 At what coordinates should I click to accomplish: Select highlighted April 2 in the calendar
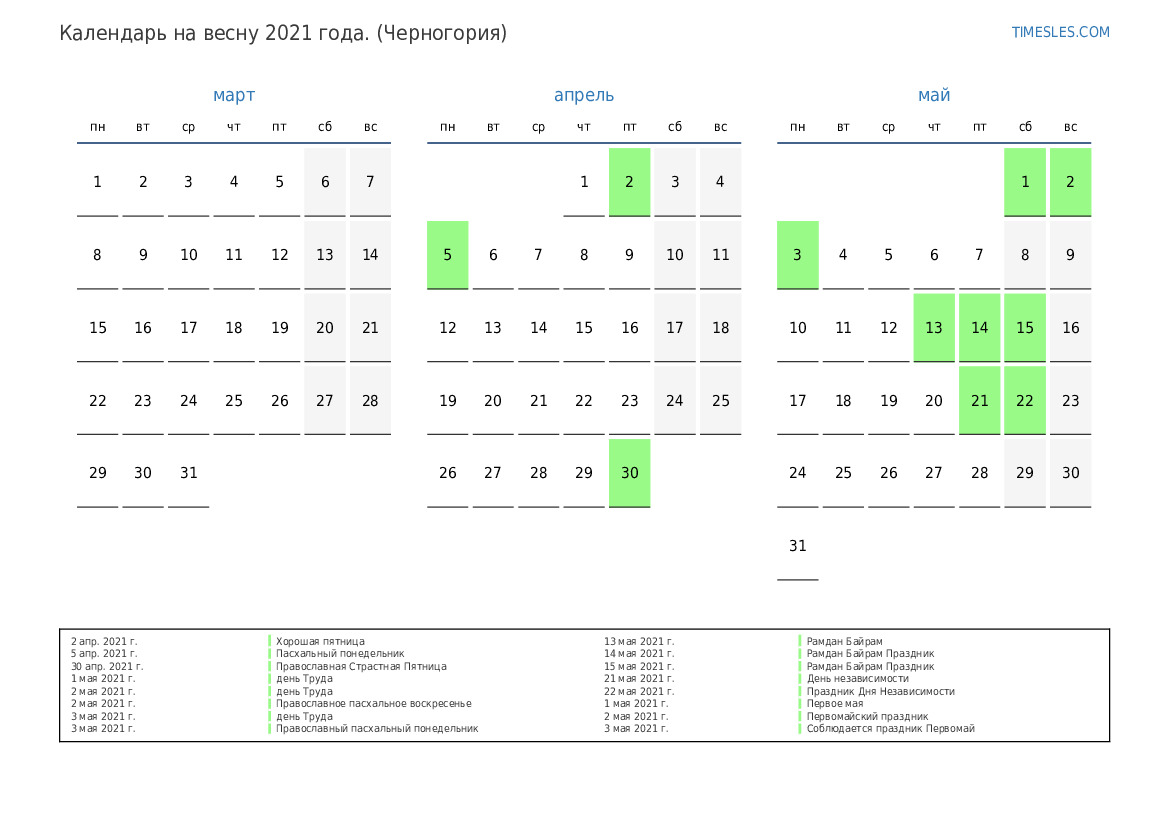point(629,182)
